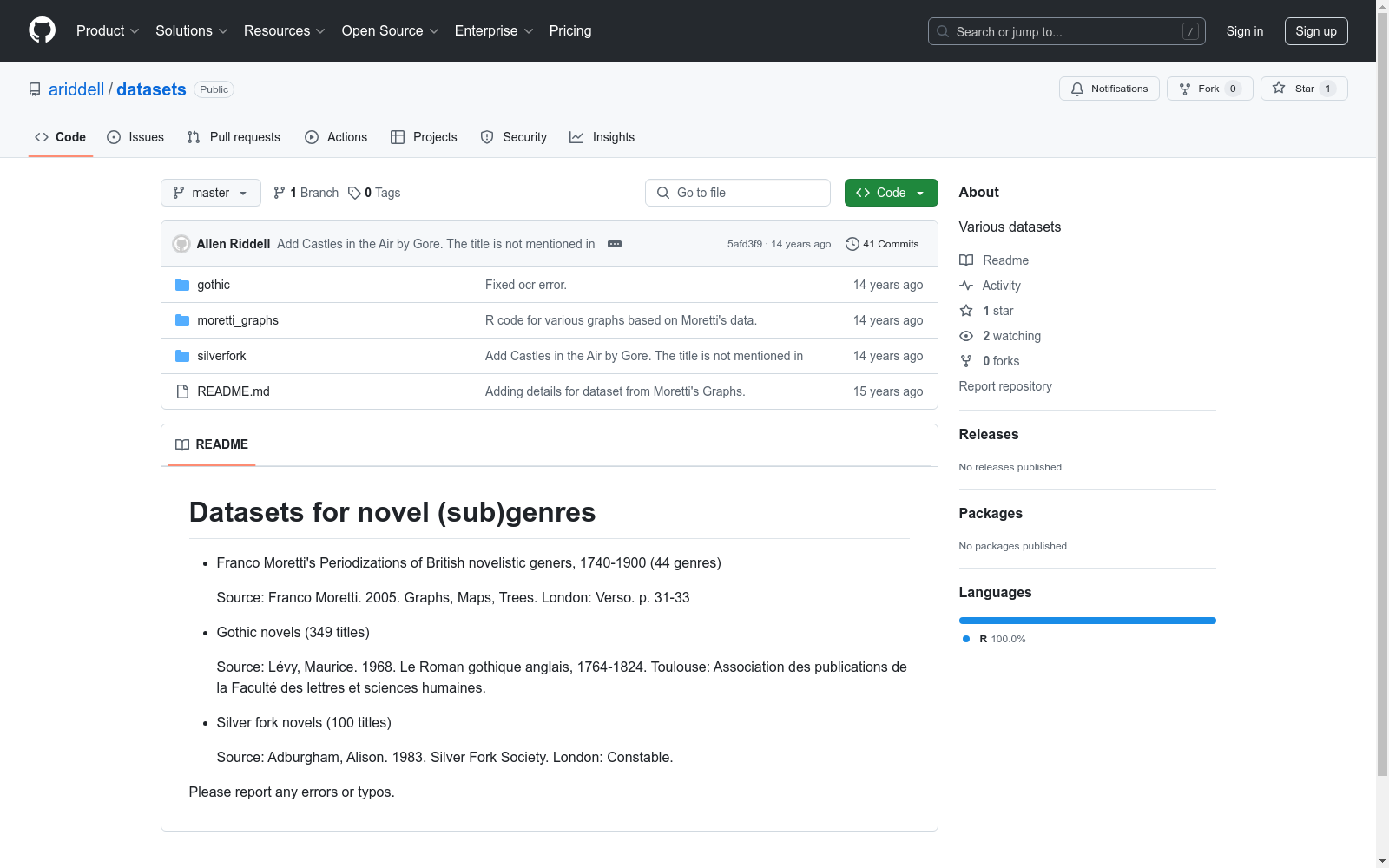This screenshot has height=868, width=1389.
Task: Click the silverfork folder icon
Action: tap(182, 356)
